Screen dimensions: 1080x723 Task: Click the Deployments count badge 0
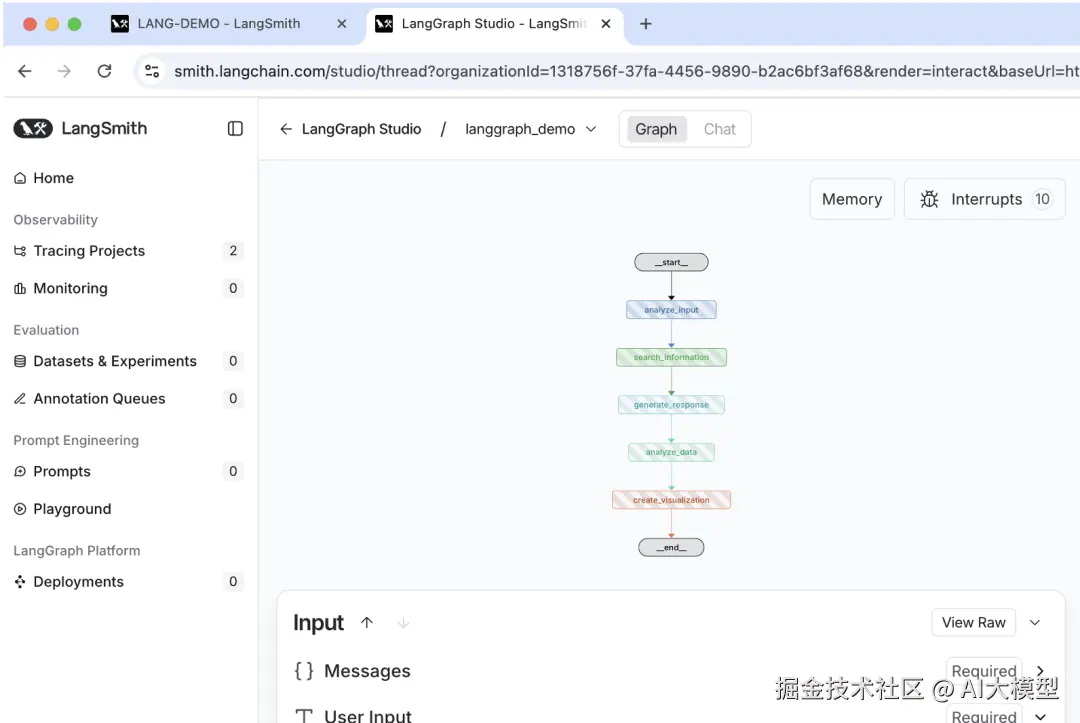tap(233, 582)
